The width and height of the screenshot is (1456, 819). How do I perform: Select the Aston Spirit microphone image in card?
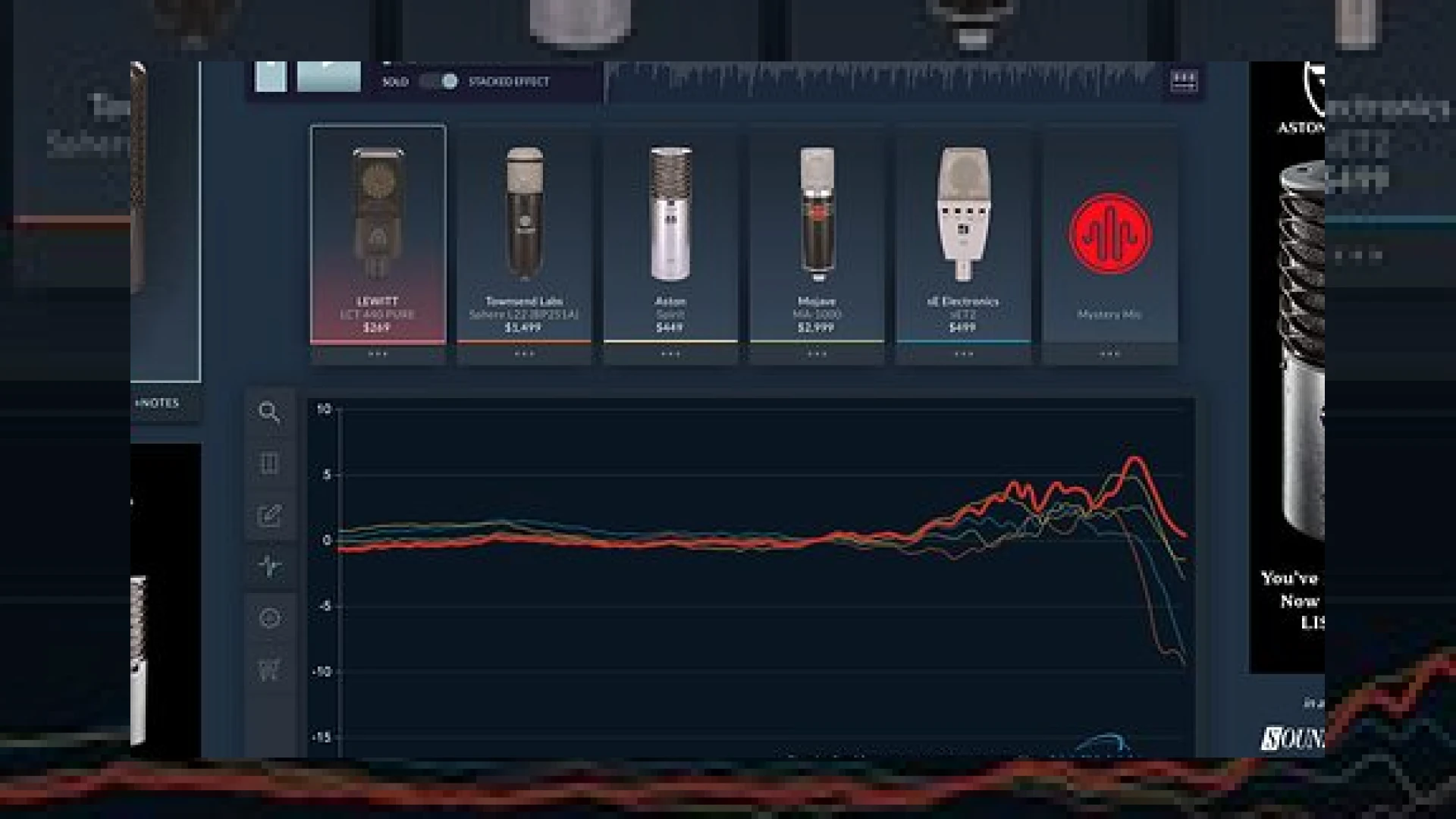[x=670, y=214]
